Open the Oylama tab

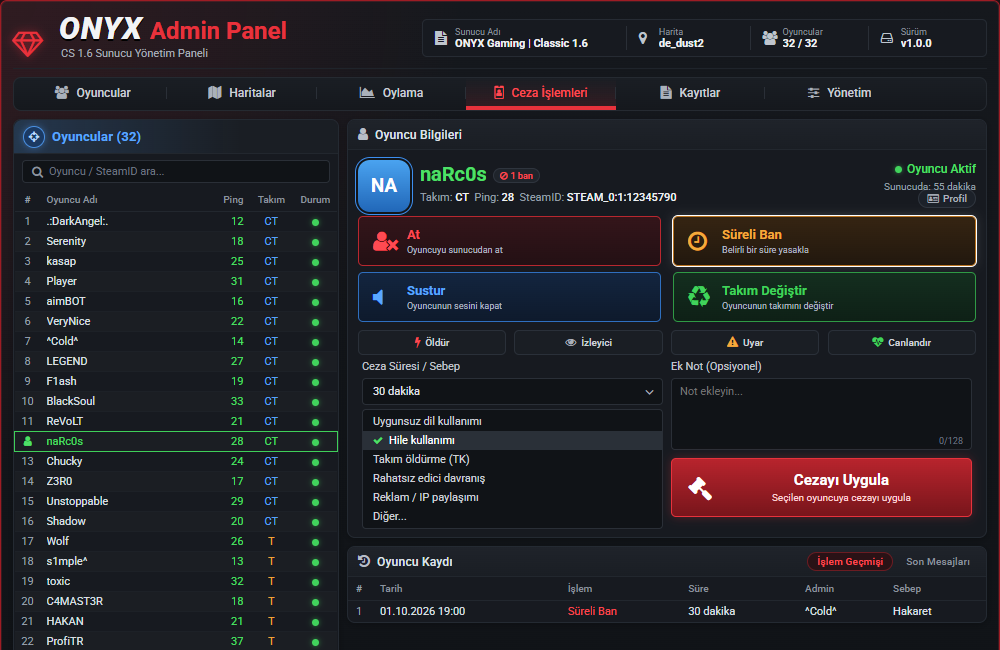coord(392,93)
